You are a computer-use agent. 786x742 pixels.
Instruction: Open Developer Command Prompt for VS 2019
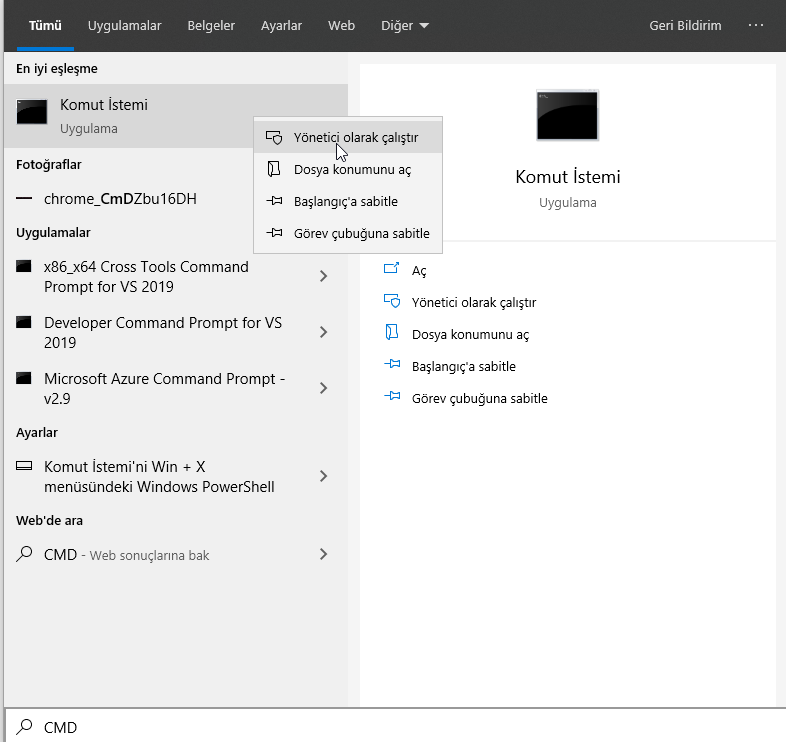point(175,332)
